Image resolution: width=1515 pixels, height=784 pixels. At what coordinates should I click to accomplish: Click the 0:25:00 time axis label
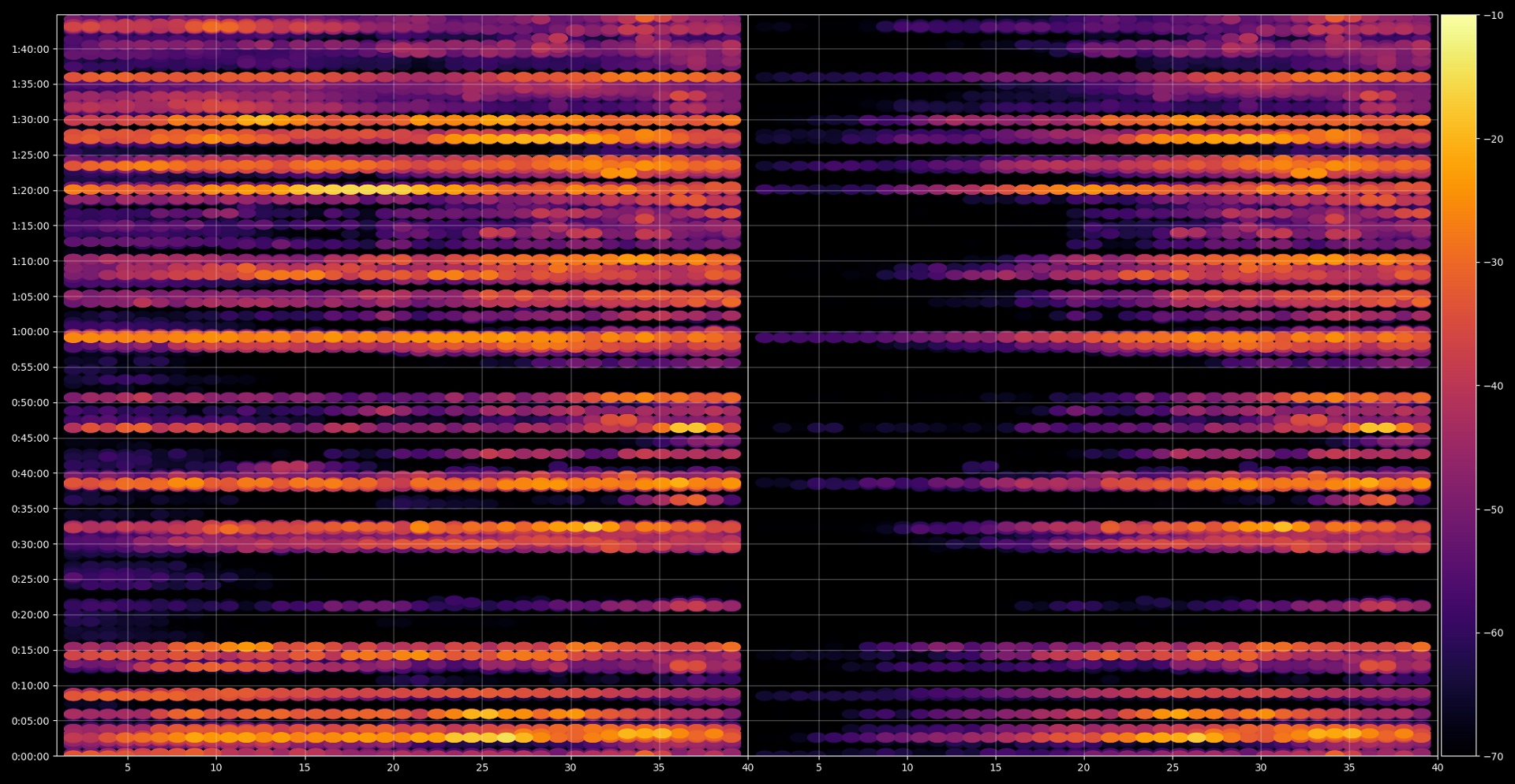tap(30, 579)
